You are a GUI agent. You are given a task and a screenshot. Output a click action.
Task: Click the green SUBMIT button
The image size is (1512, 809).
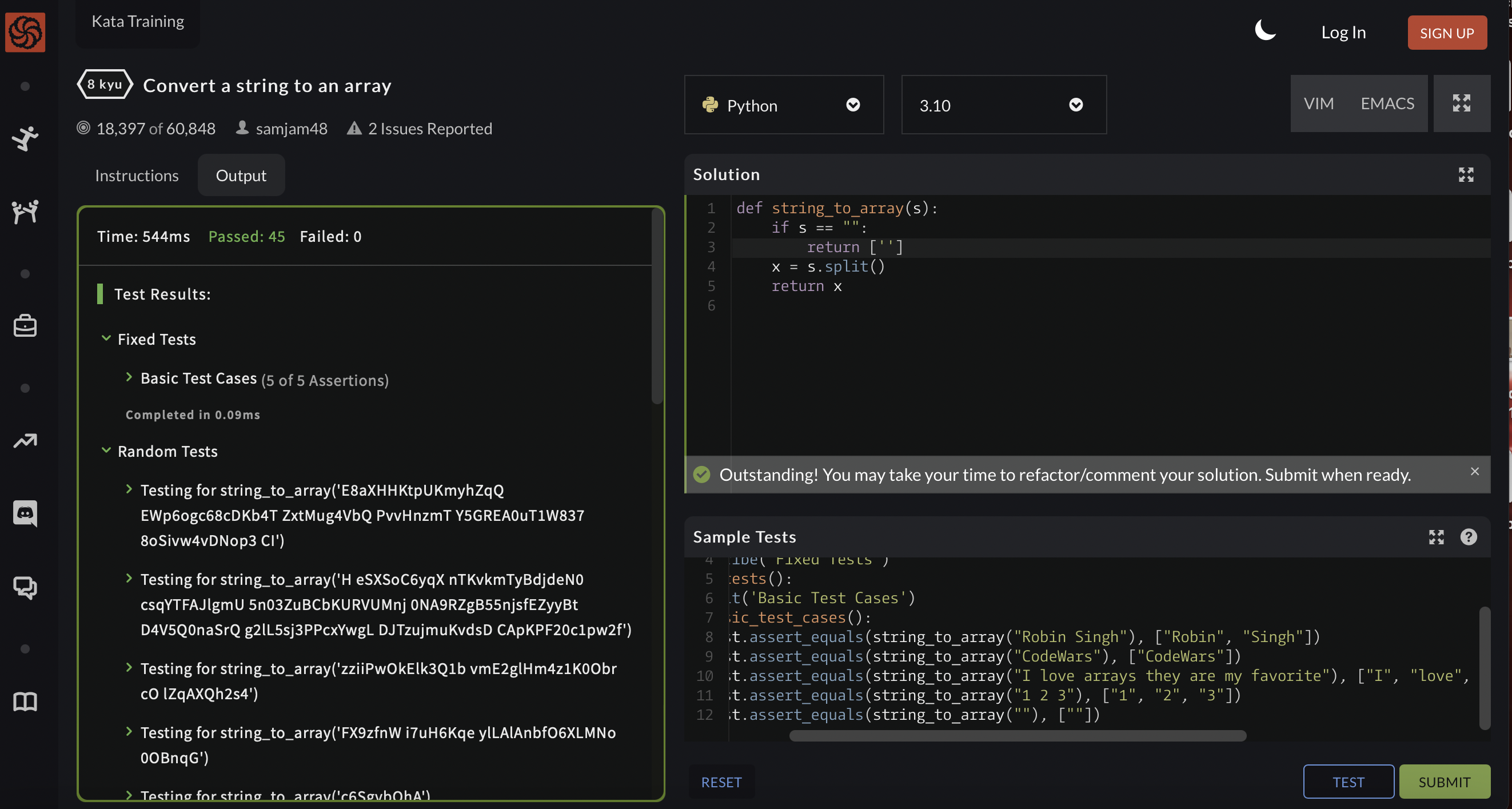[1444, 782]
